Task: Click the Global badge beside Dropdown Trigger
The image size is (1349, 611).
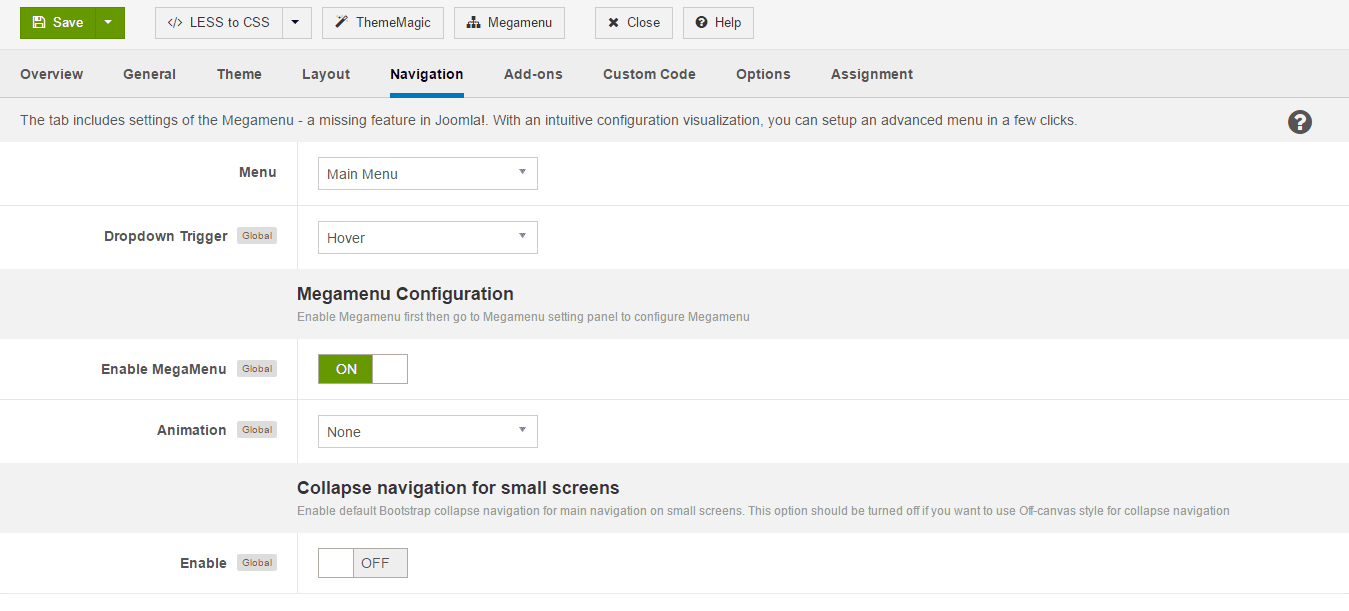Action: pos(257,236)
